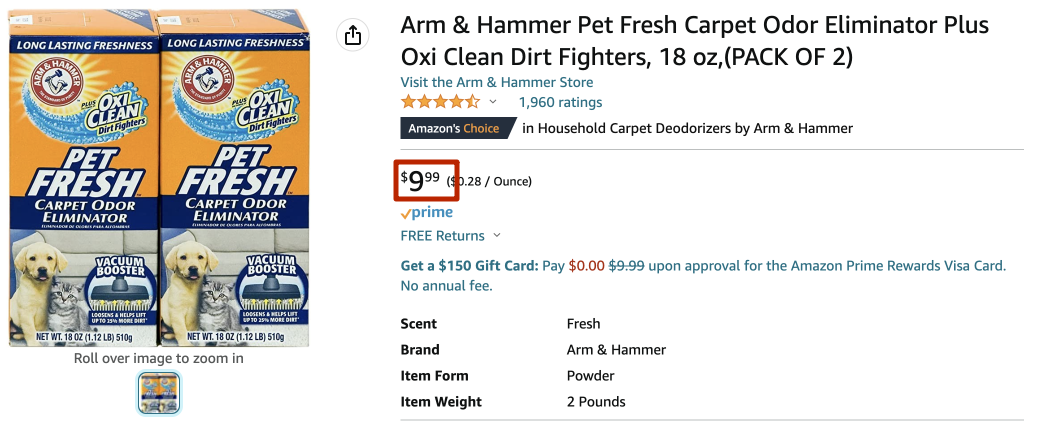This screenshot has height=433, width=1049.
Task: Click the $9.99 price in red box
Action: [421, 181]
